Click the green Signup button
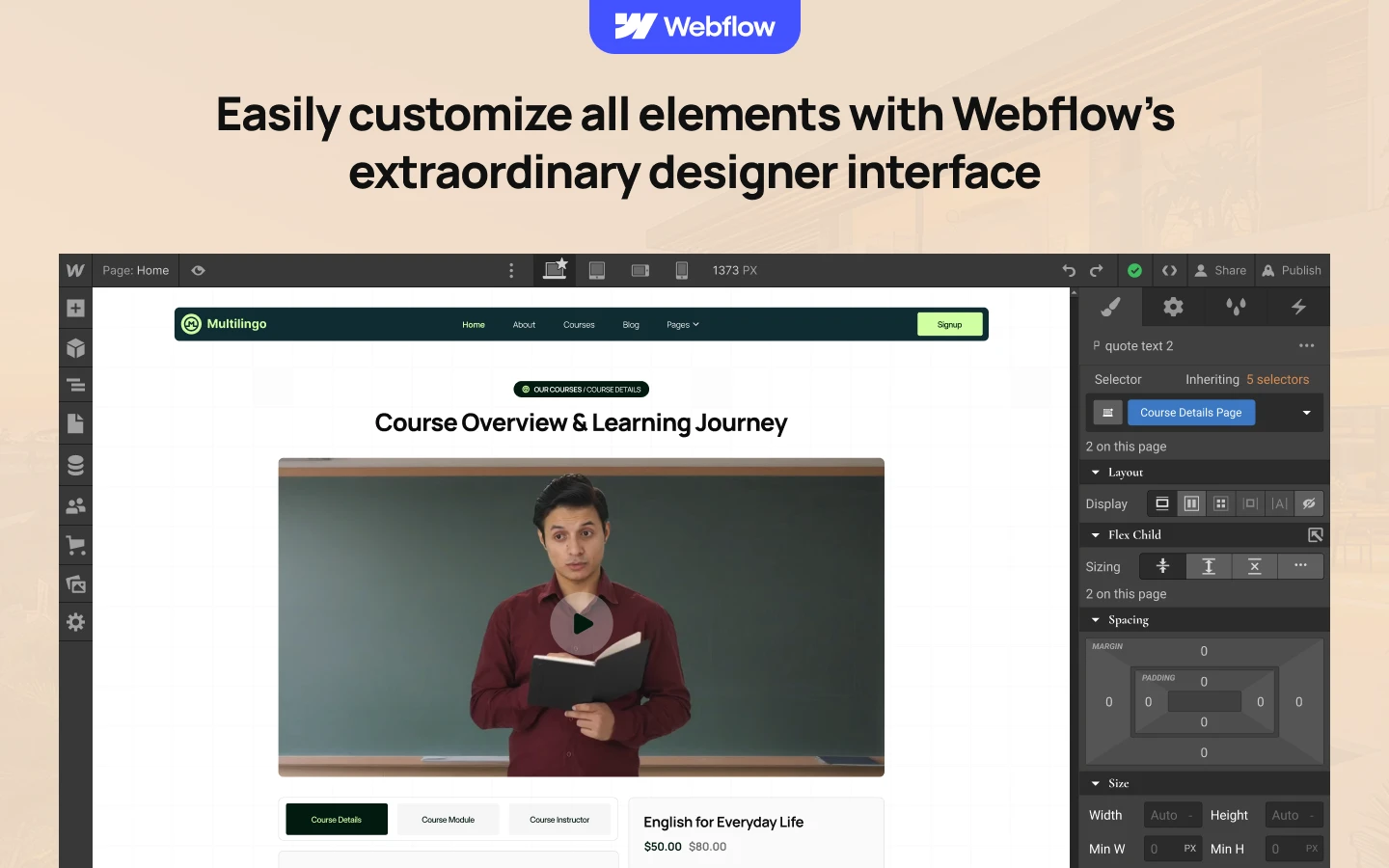The height and width of the screenshot is (868, 1389). point(949,325)
